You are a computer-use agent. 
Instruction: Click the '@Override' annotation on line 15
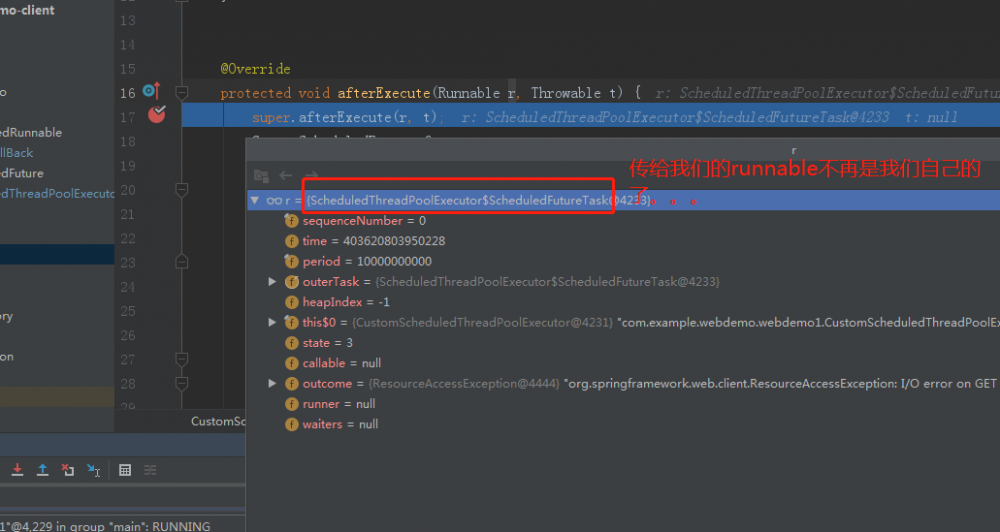point(256,69)
